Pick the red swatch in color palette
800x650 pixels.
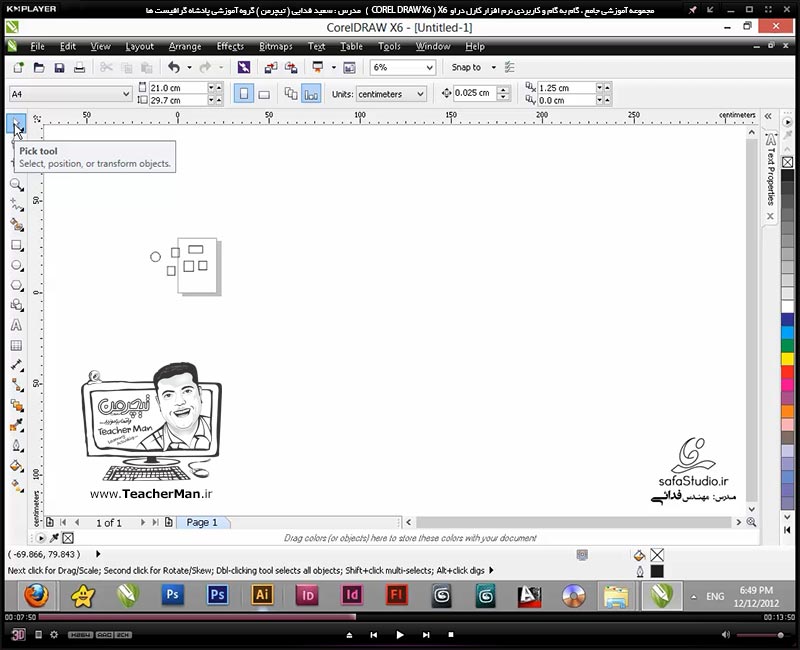pos(787,371)
